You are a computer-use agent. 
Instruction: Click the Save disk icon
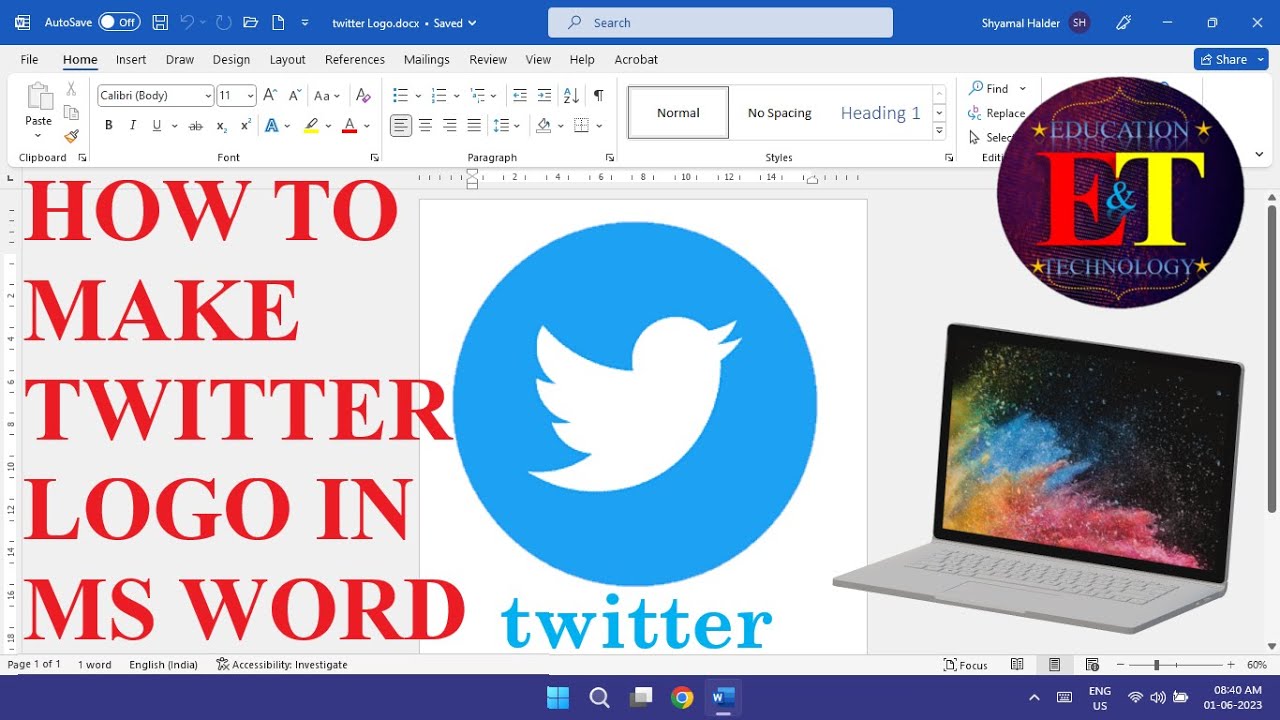(x=160, y=22)
